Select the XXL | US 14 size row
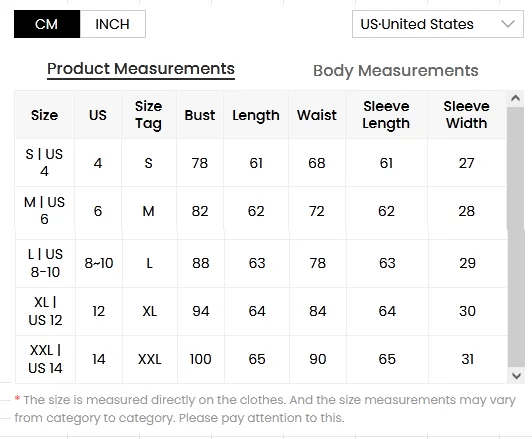This screenshot has width=532, height=439. (x=261, y=359)
